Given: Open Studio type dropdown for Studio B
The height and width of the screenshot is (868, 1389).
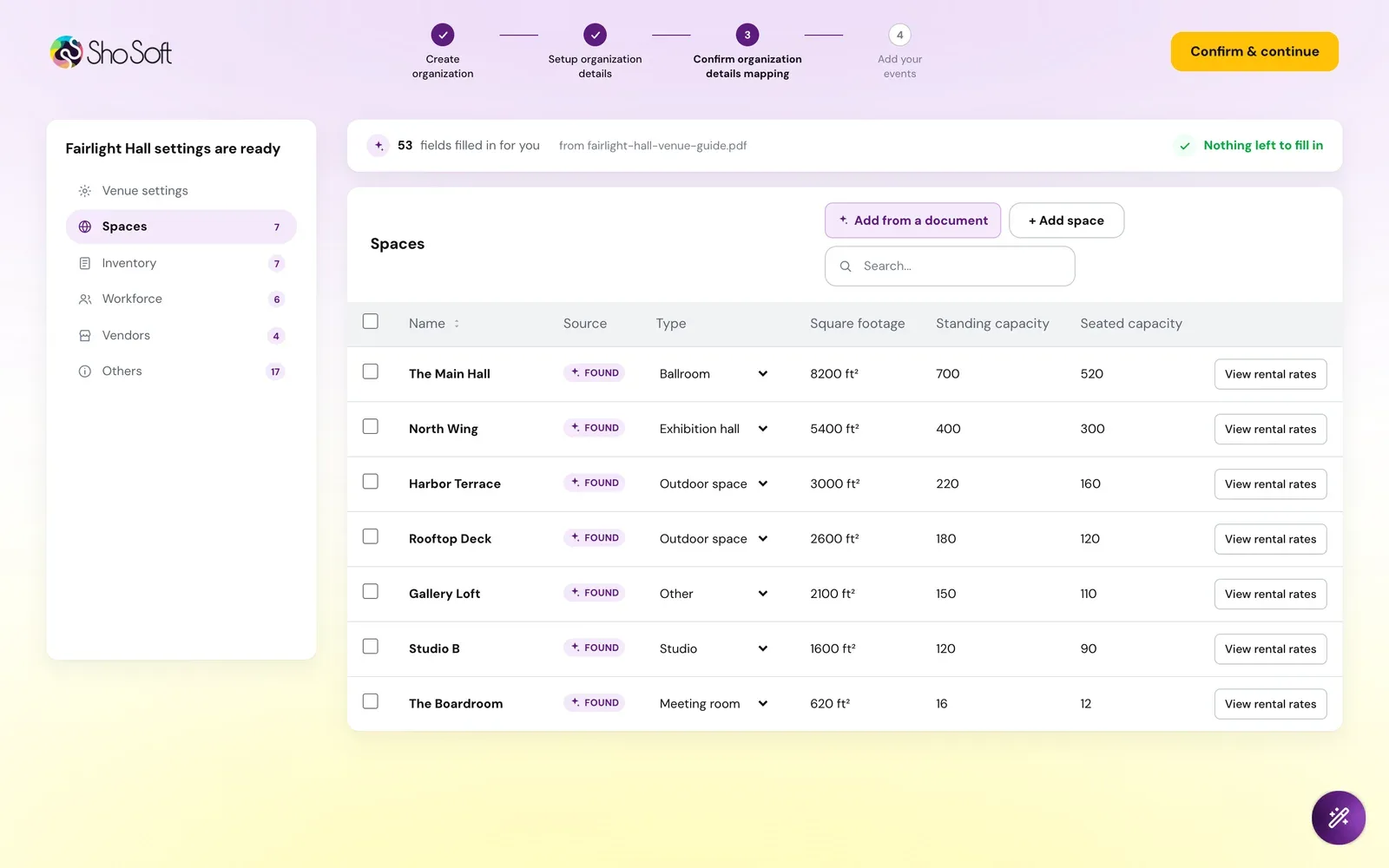Looking at the screenshot, I should coord(714,648).
